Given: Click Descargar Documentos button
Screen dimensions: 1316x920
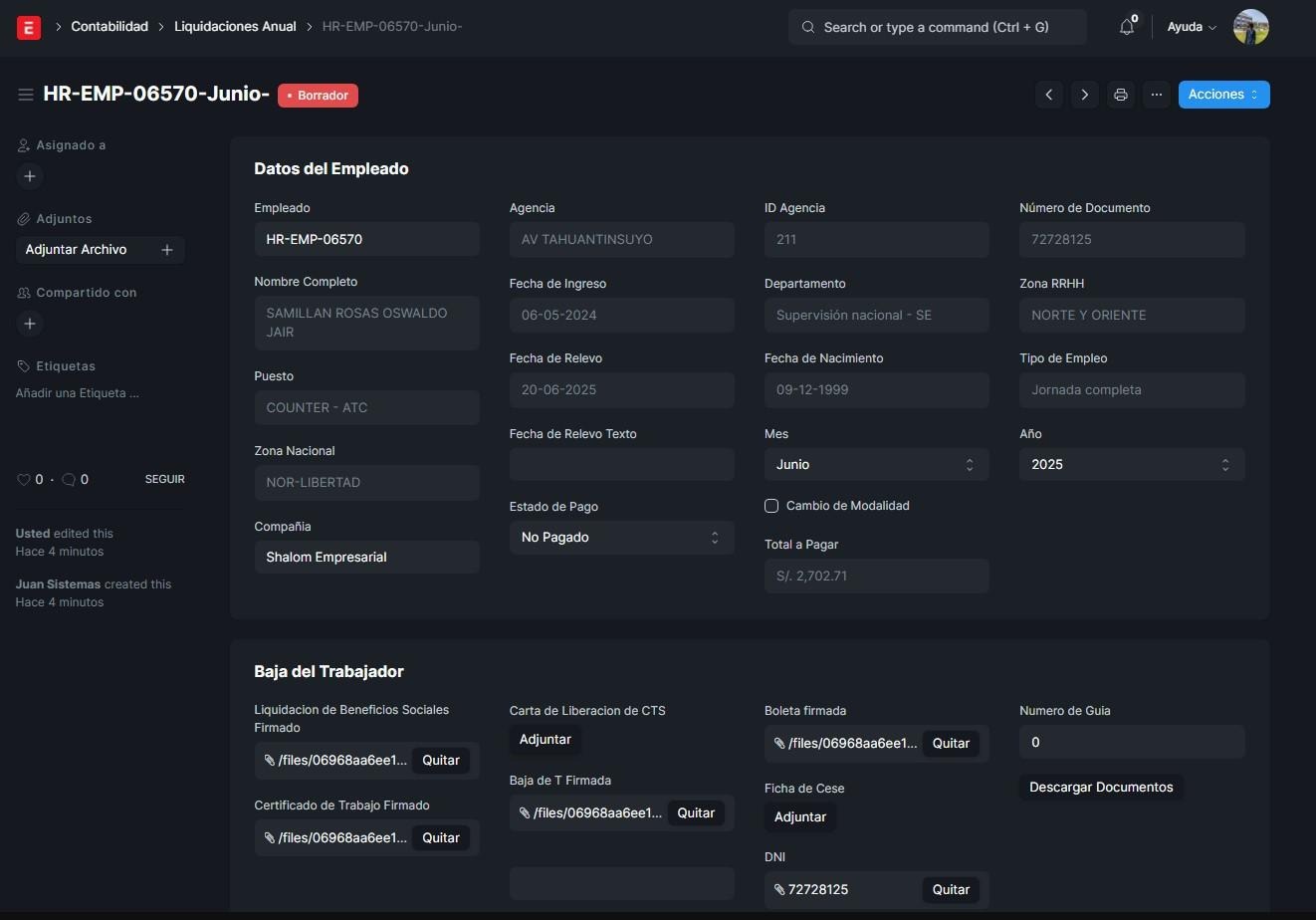Looking at the screenshot, I should click(x=1101, y=788).
